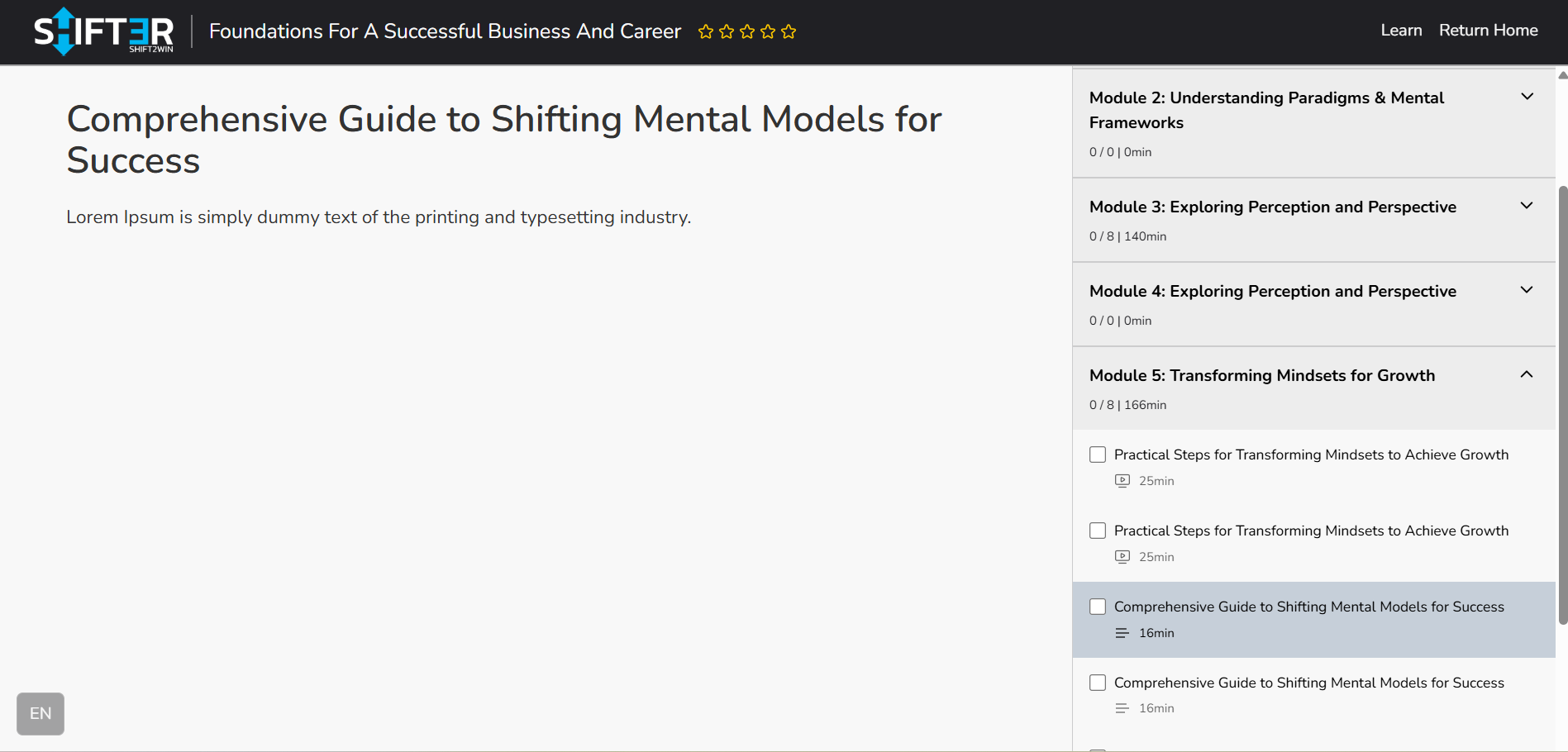
Task: Collapse Module 5 Transforming Mindsets section
Action: tap(1527, 374)
